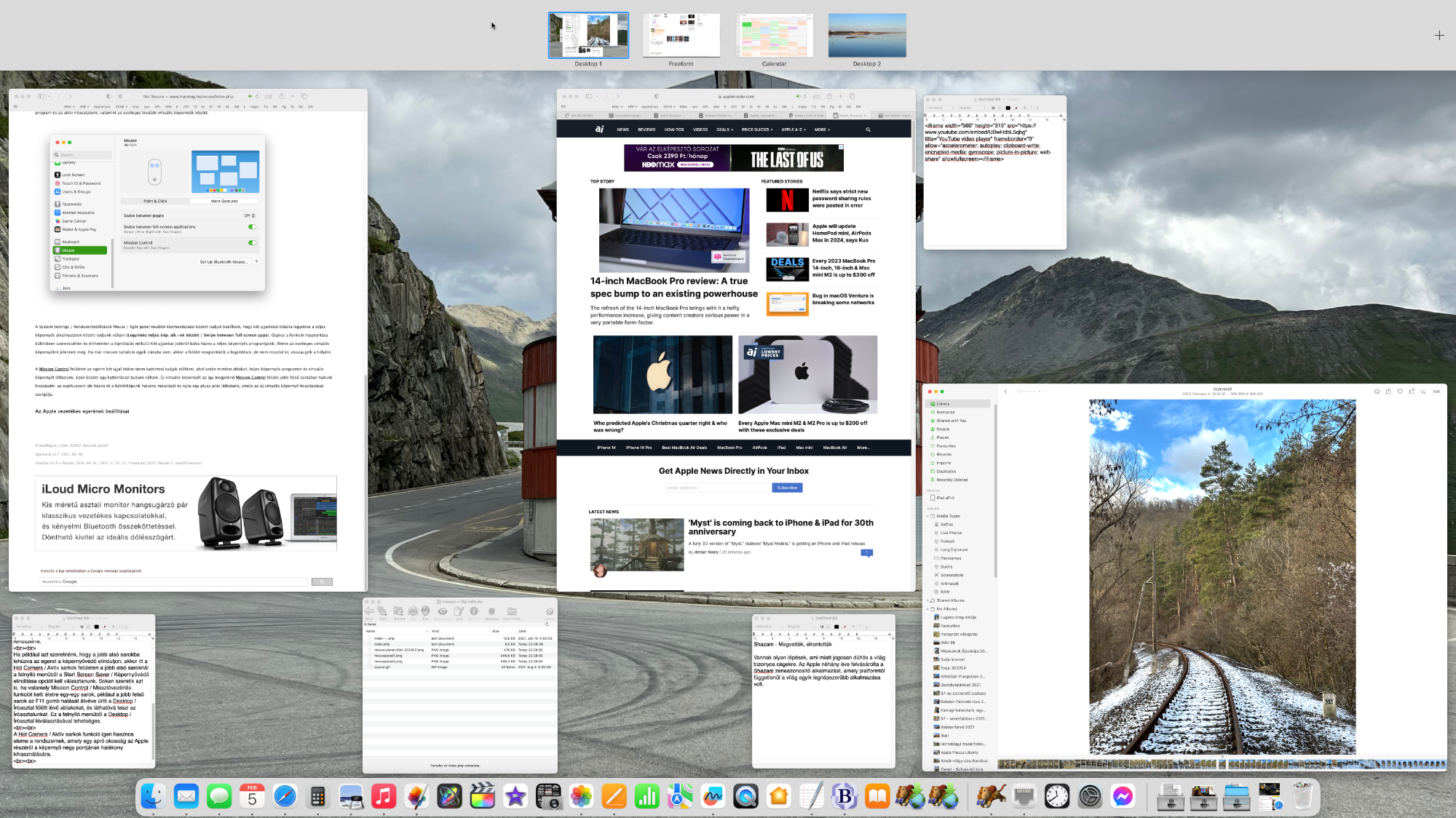Launch BBEdit from the Dock
This screenshot has width=1456, height=818.
[844, 796]
